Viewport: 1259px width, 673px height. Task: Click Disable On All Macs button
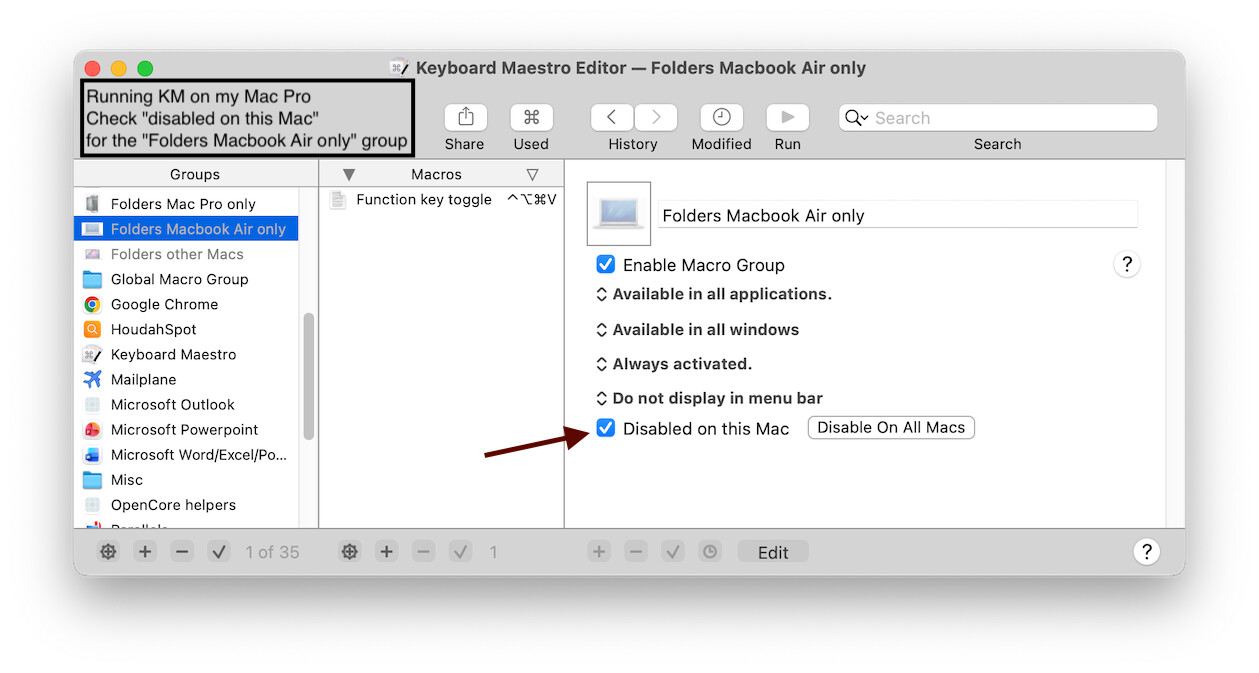click(890, 428)
